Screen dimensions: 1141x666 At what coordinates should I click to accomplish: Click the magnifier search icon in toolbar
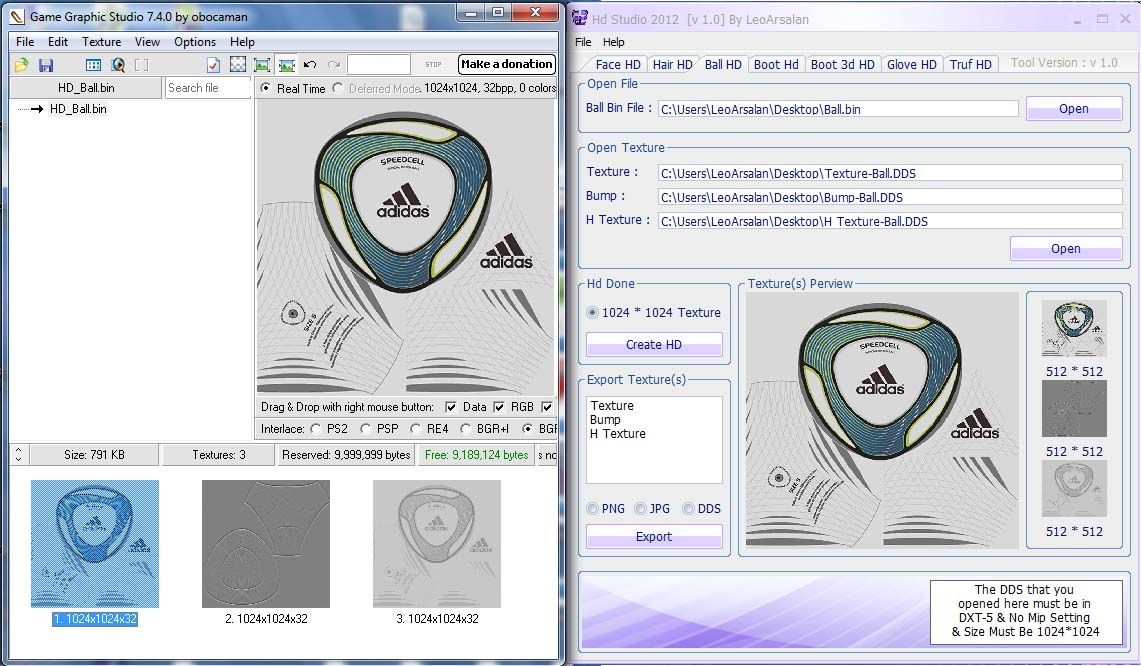coord(118,65)
